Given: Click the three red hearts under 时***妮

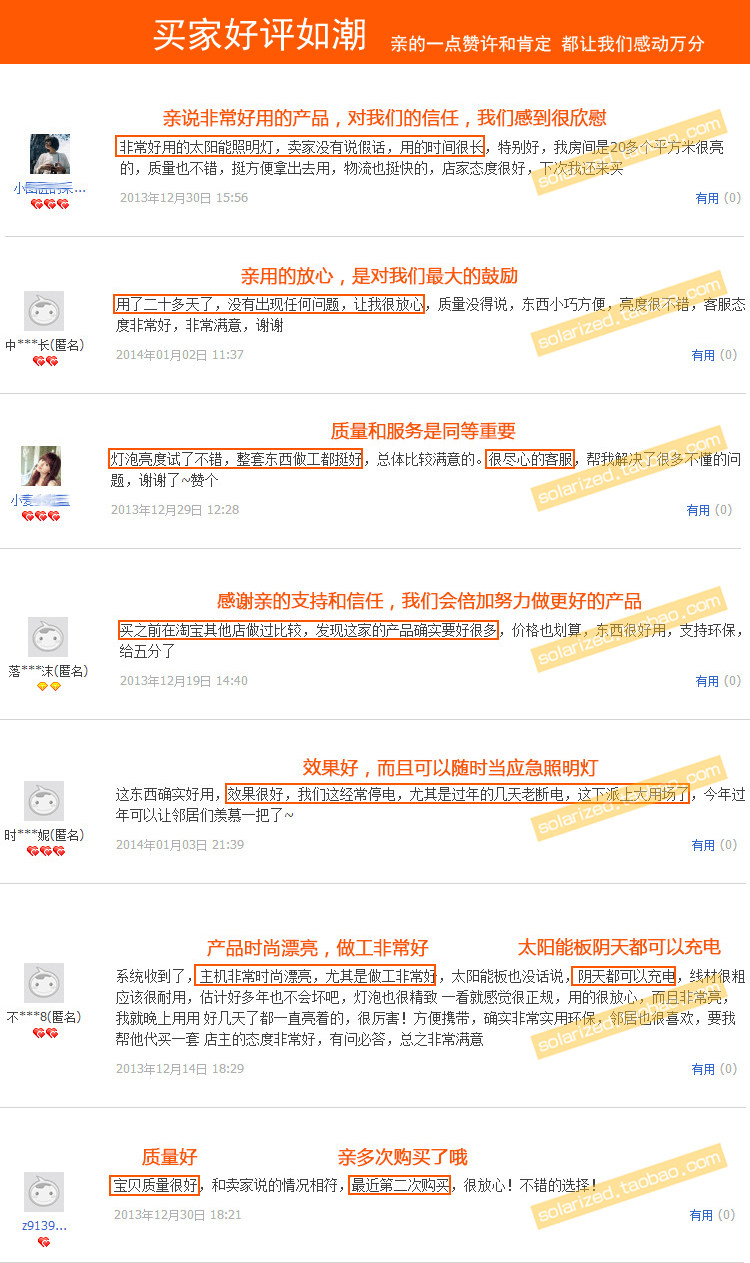Looking at the screenshot, I should click(x=46, y=851).
